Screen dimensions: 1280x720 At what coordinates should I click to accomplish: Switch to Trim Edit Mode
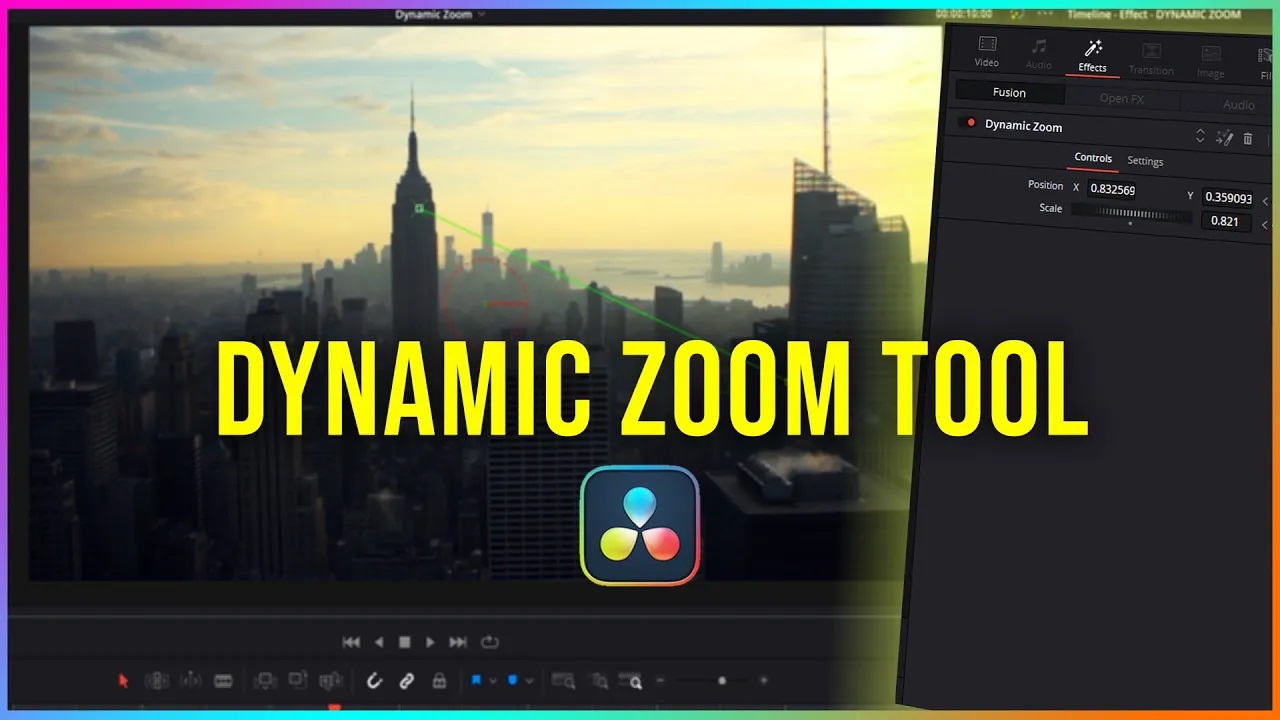159,680
